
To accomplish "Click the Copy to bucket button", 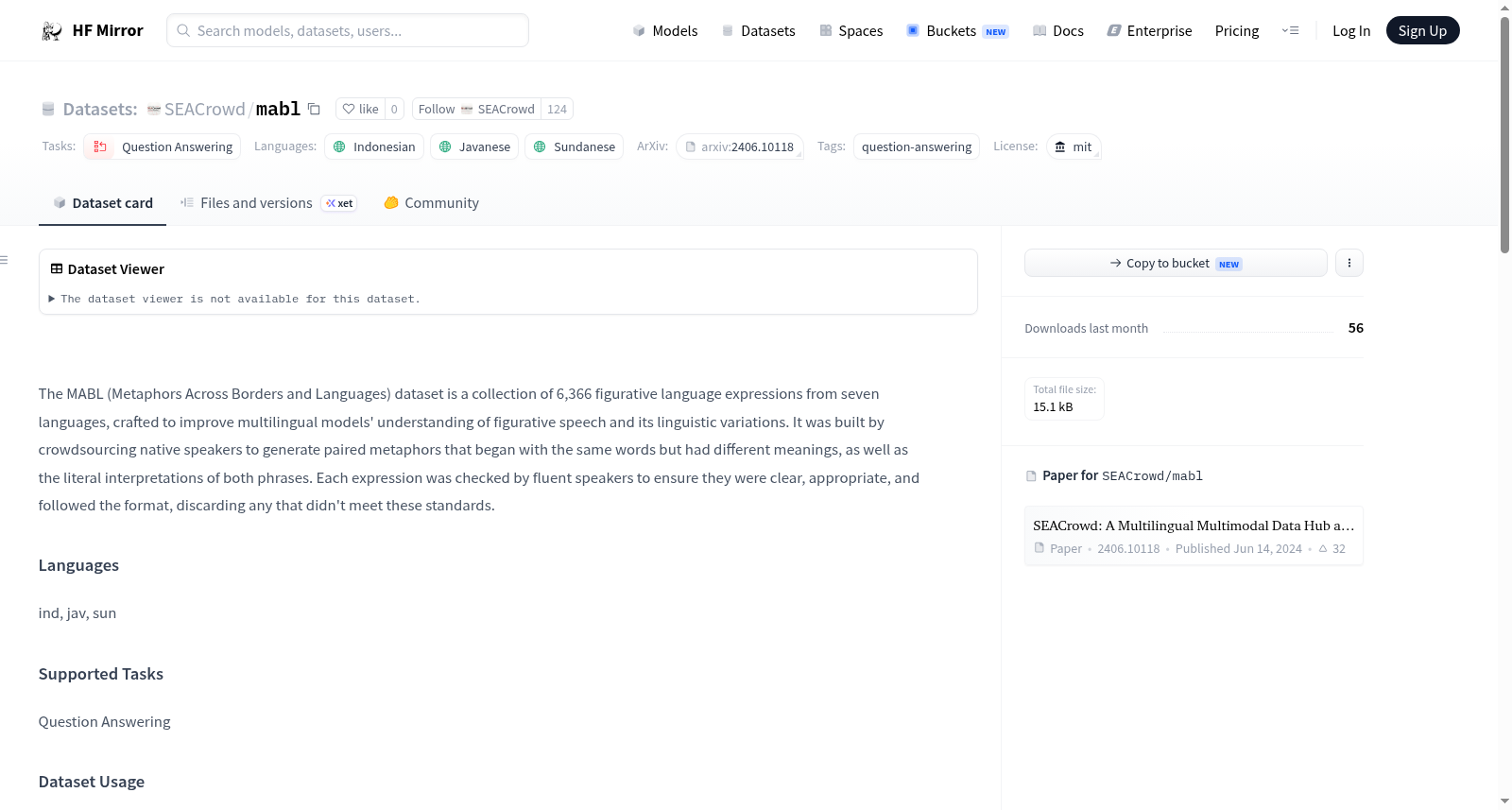I will [x=1176, y=263].
